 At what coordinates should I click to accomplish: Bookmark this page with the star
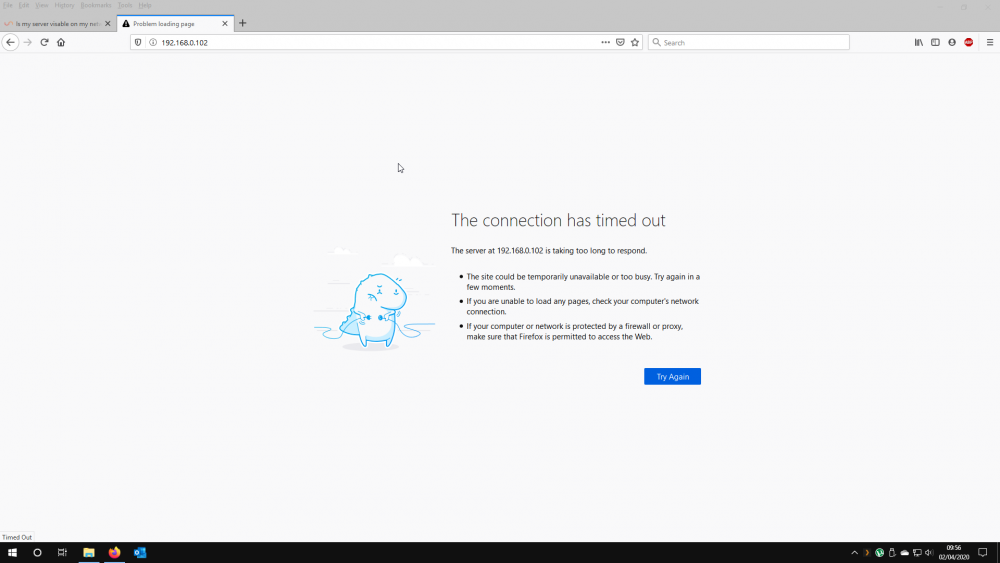click(x=635, y=42)
